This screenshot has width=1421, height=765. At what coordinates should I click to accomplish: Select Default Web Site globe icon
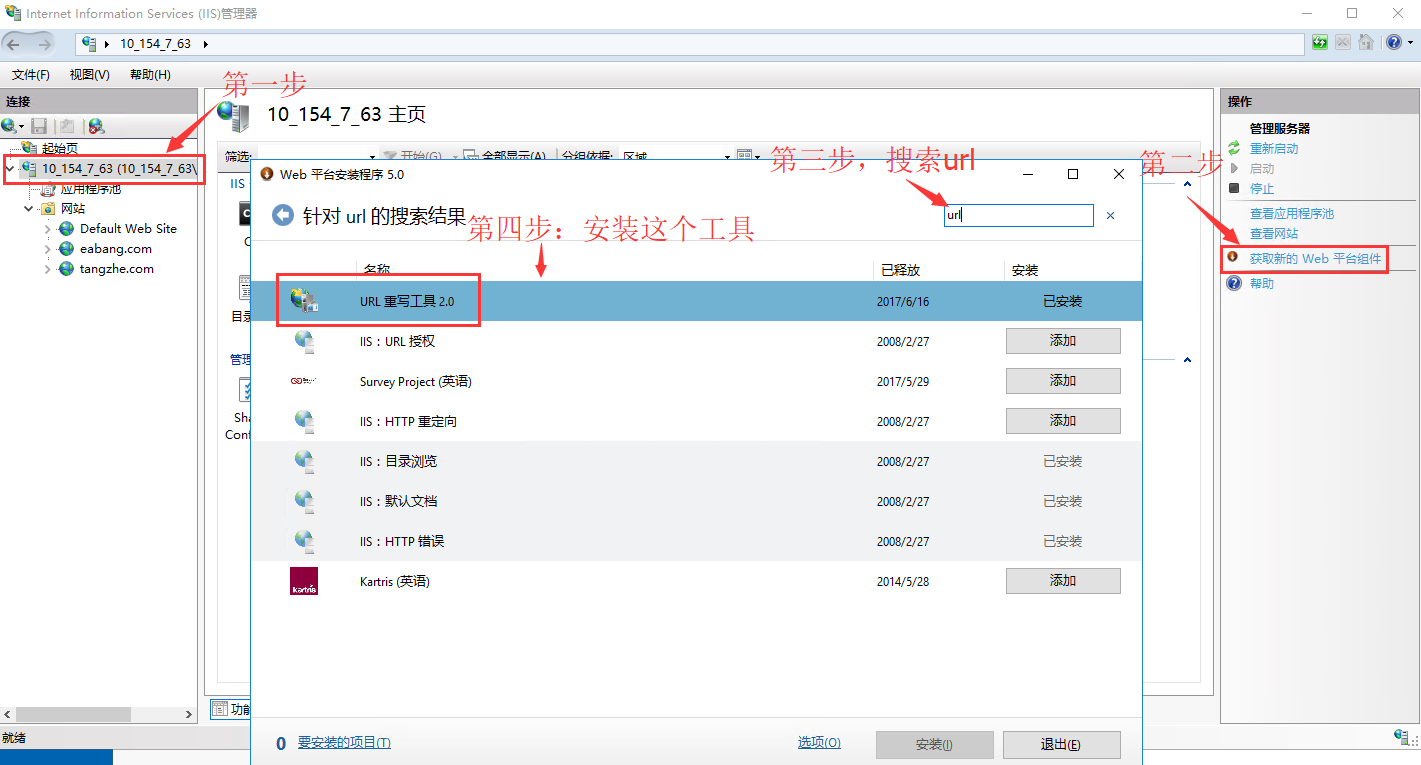click(66, 229)
